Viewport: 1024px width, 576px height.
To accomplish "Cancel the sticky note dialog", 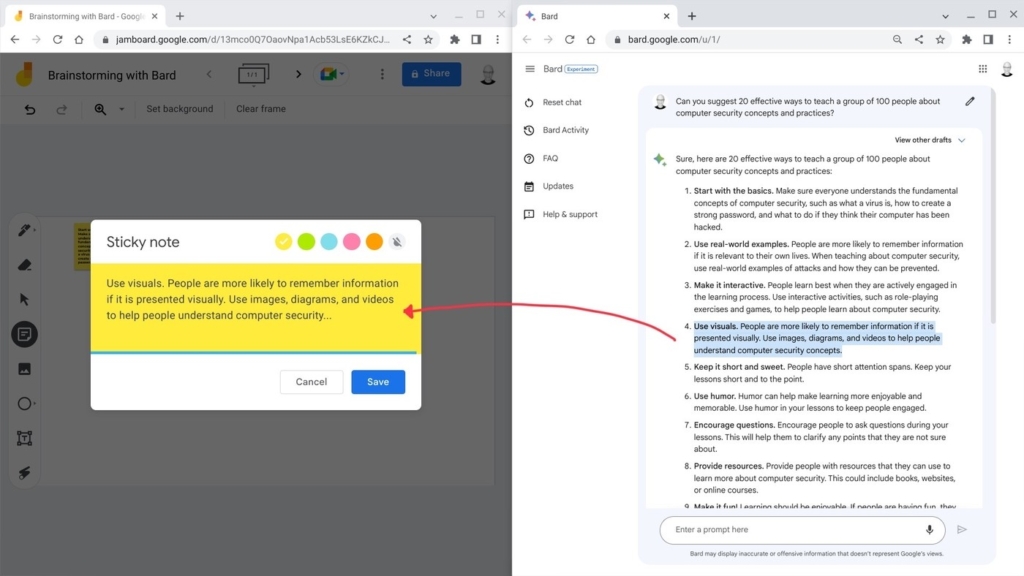I will pyautogui.click(x=311, y=382).
